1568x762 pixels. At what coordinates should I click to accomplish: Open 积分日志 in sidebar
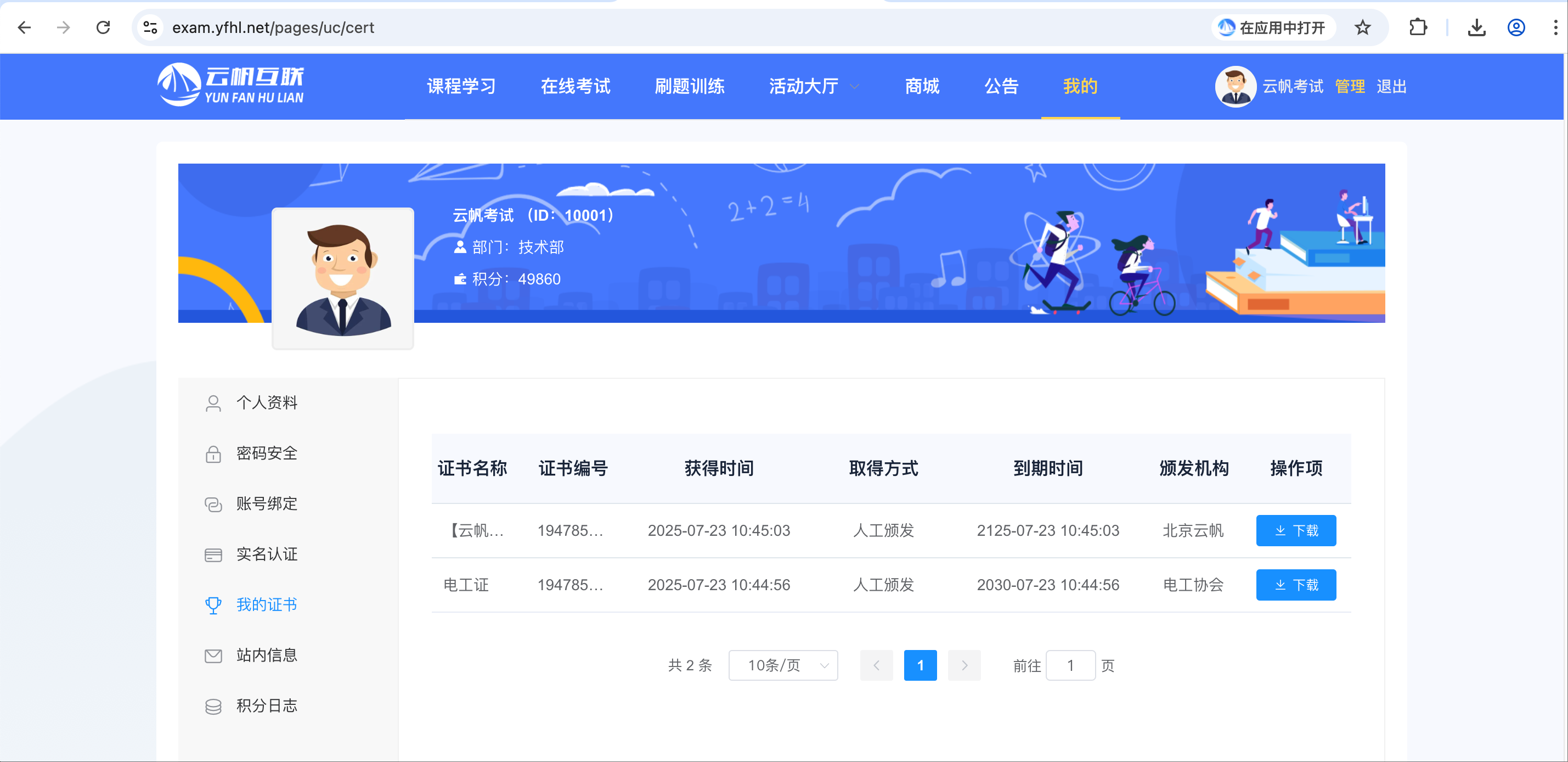click(x=267, y=706)
